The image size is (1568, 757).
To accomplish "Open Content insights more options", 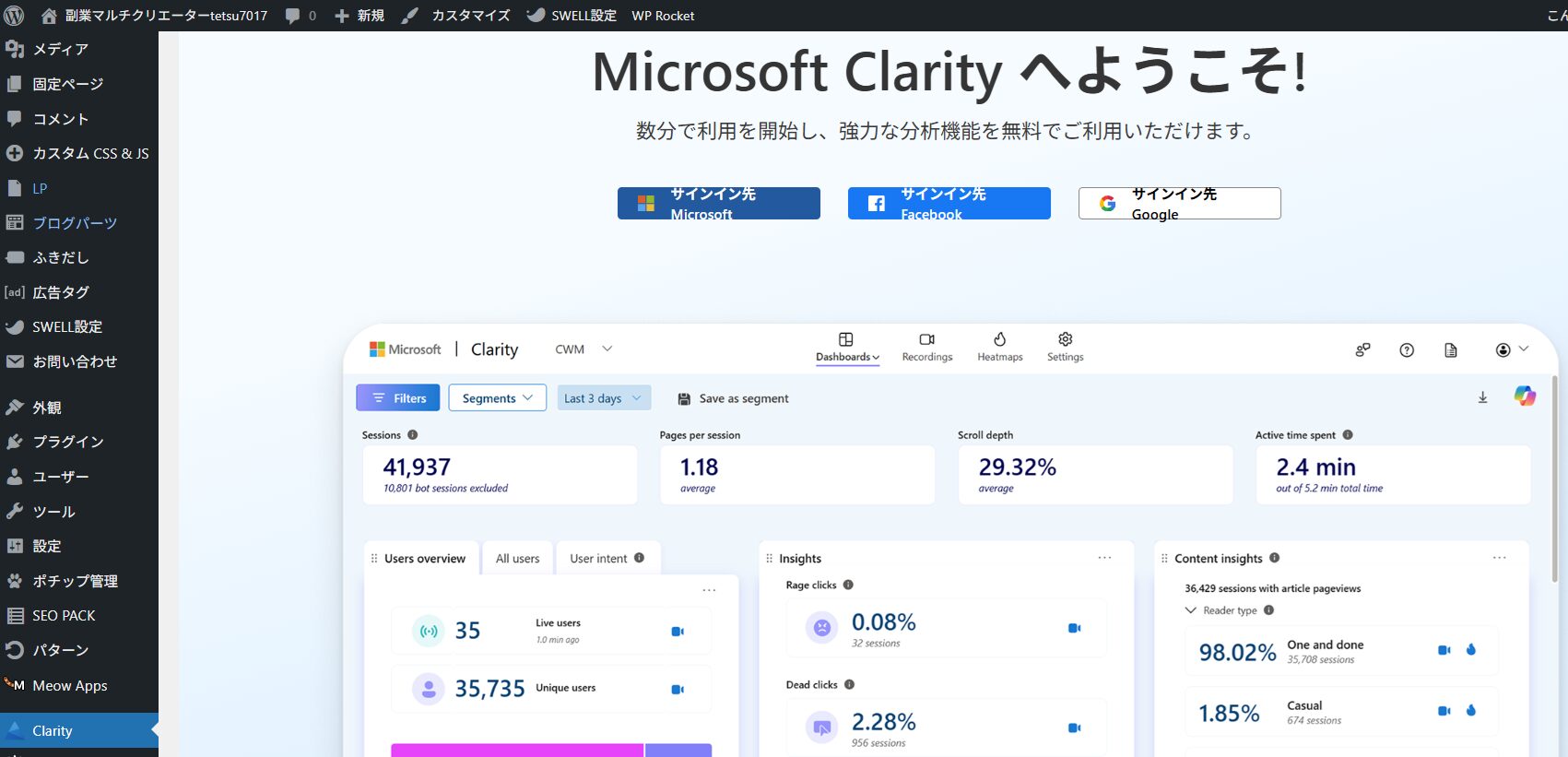I will (x=1500, y=558).
